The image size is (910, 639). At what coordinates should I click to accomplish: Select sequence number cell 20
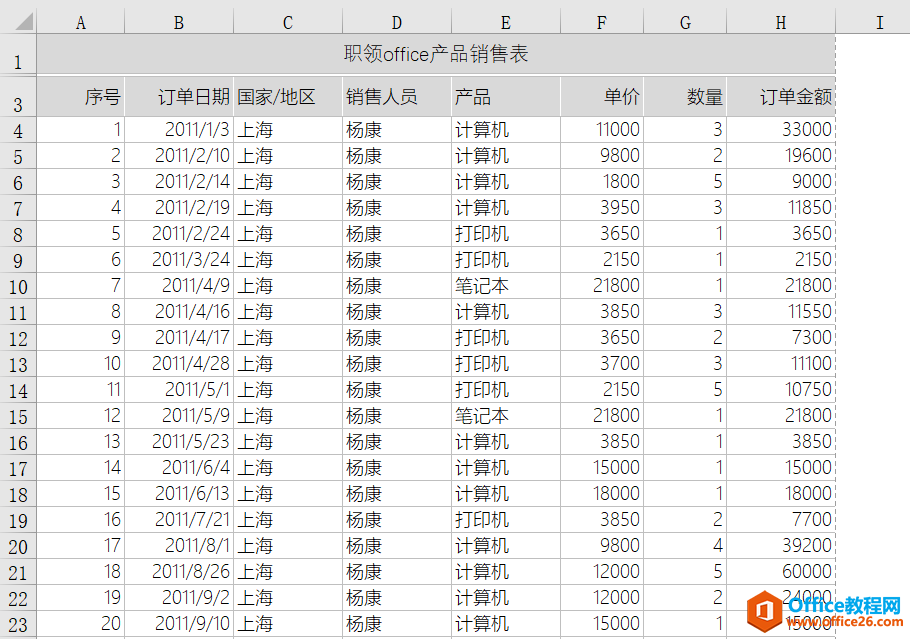[x=81, y=624]
